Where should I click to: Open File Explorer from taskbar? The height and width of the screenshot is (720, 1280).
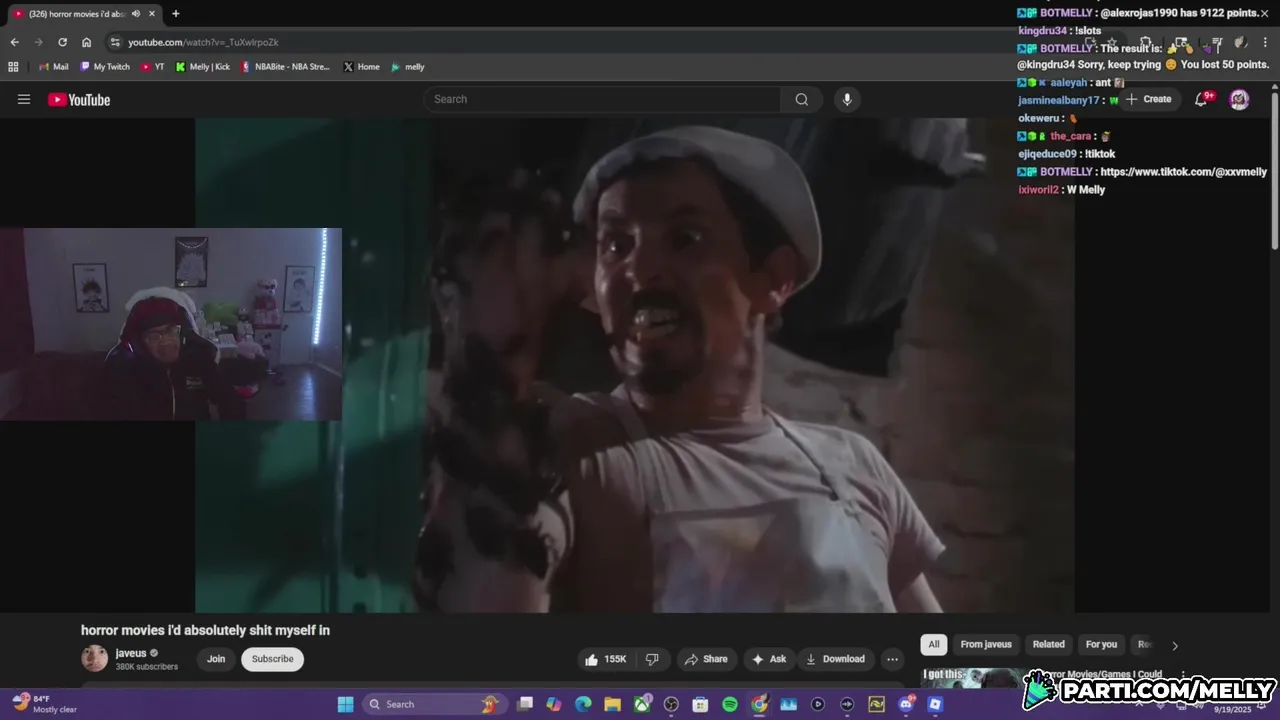pos(612,704)
